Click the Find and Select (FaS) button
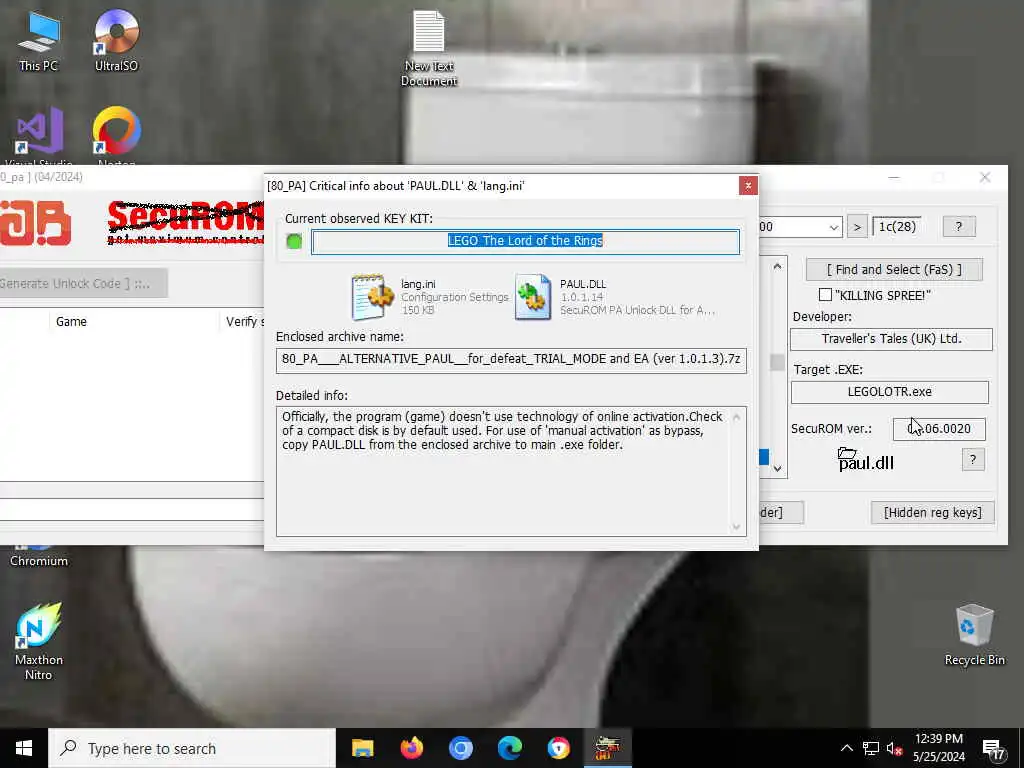This screenshot has width=1024, height=768. point(894,270)
